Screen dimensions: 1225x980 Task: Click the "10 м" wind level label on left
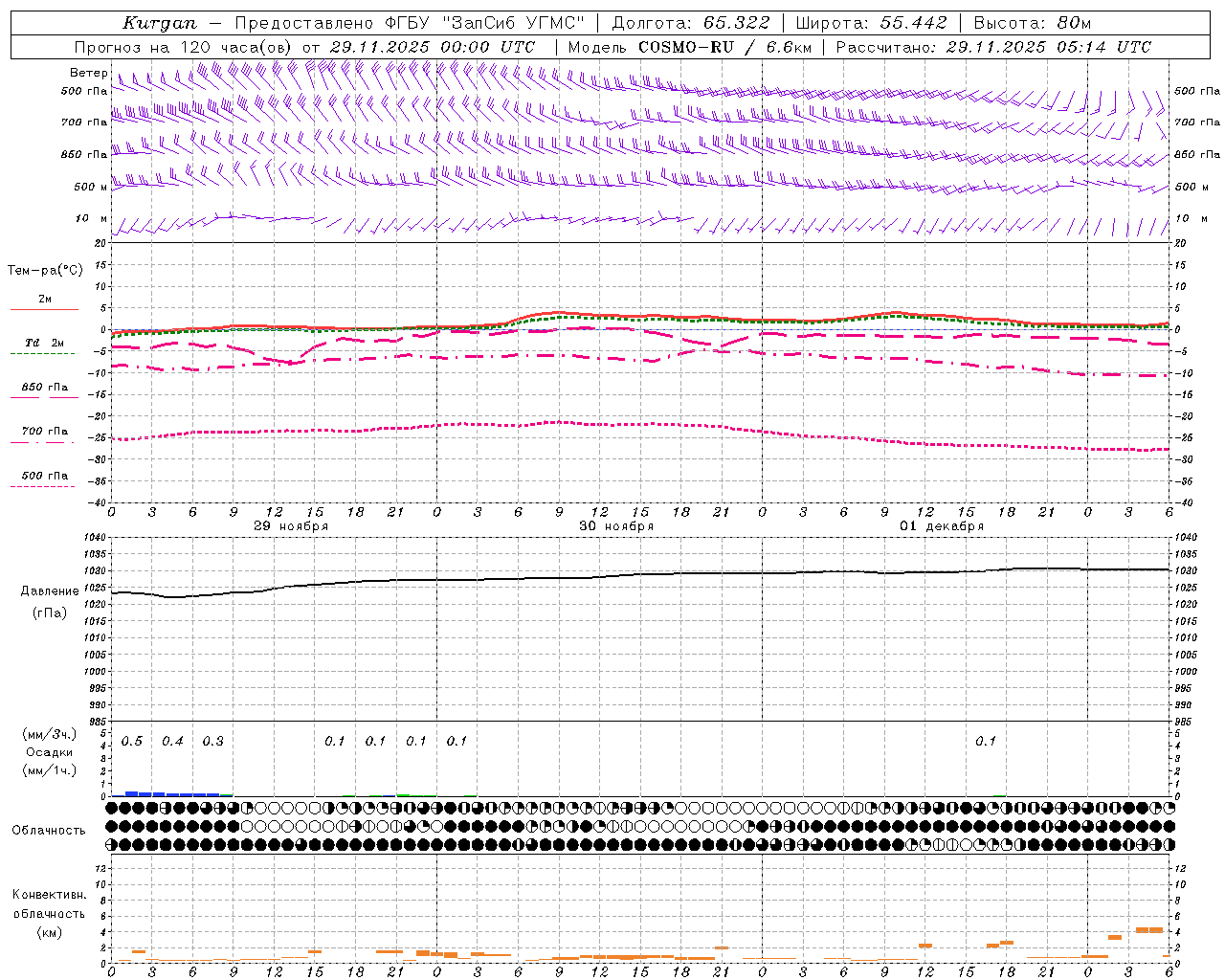[92, 218]
